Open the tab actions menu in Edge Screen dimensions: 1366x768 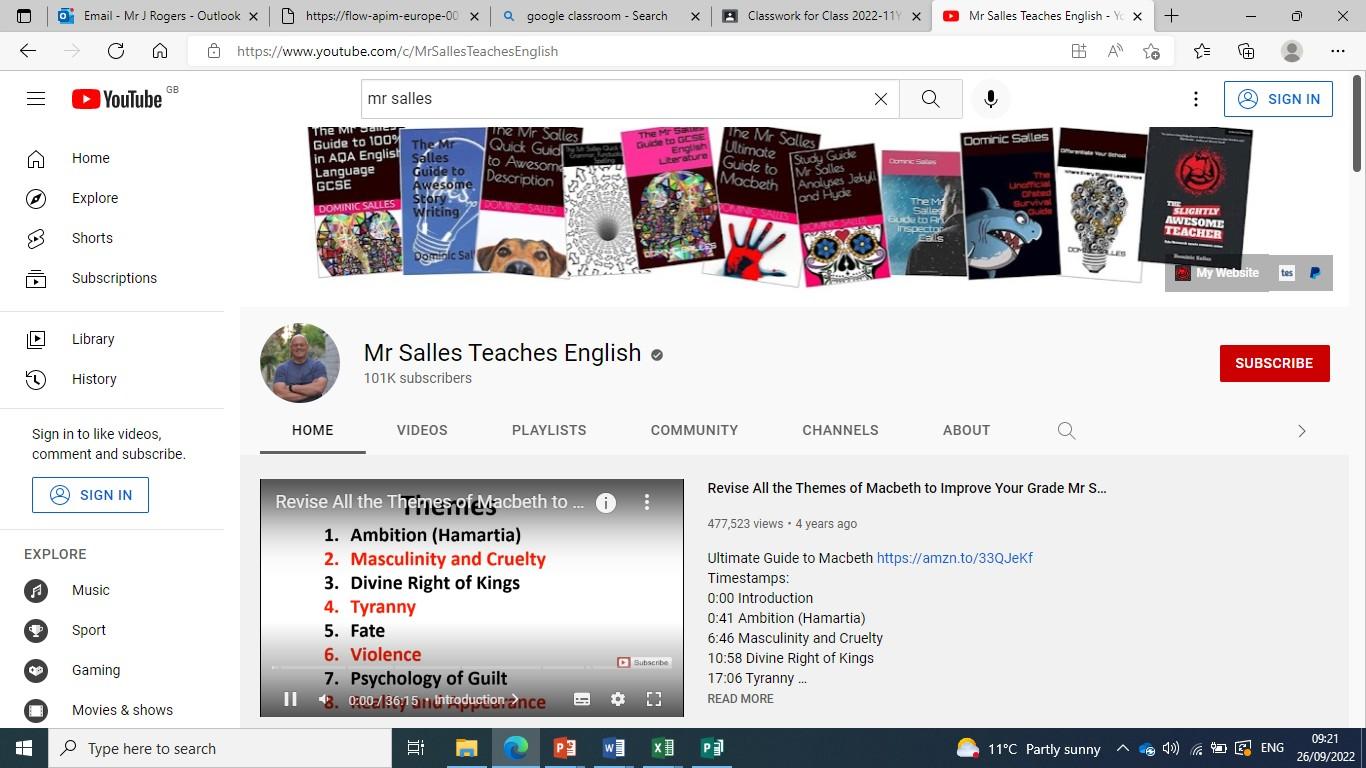(24, 16)
